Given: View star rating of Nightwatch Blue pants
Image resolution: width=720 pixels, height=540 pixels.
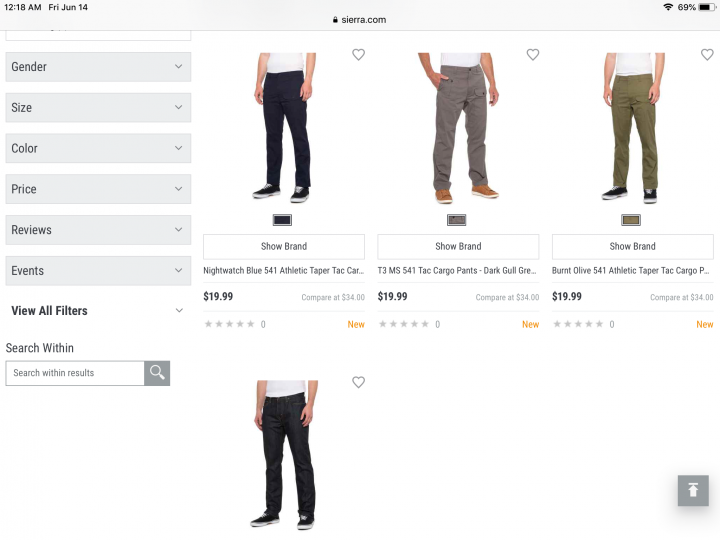Looking at the screenshot, I should pyautogui.click(x=230, y=324).
